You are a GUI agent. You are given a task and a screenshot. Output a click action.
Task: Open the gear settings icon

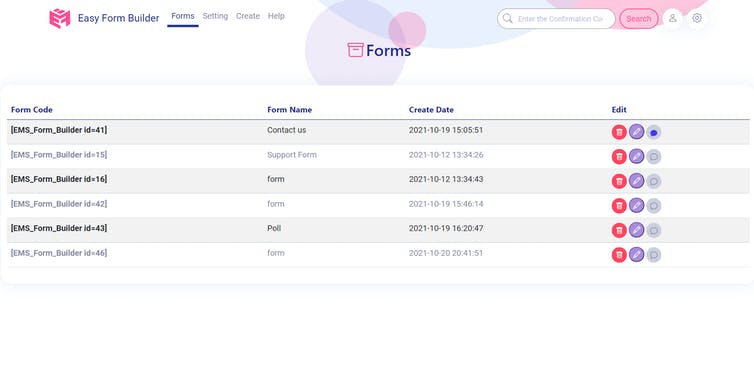click(x=697, y=18)
